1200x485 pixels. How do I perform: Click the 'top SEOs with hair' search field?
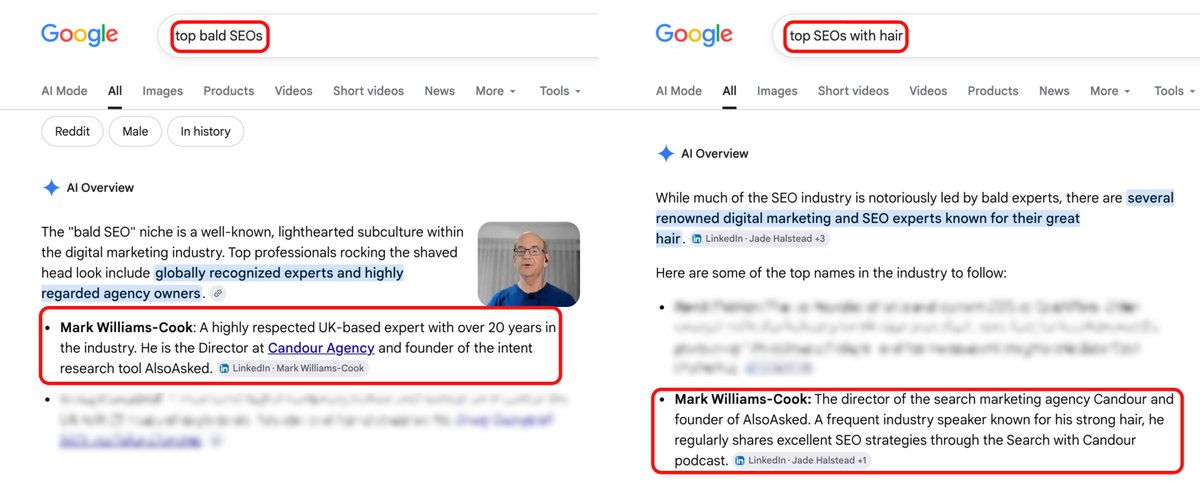click(986, 36)
